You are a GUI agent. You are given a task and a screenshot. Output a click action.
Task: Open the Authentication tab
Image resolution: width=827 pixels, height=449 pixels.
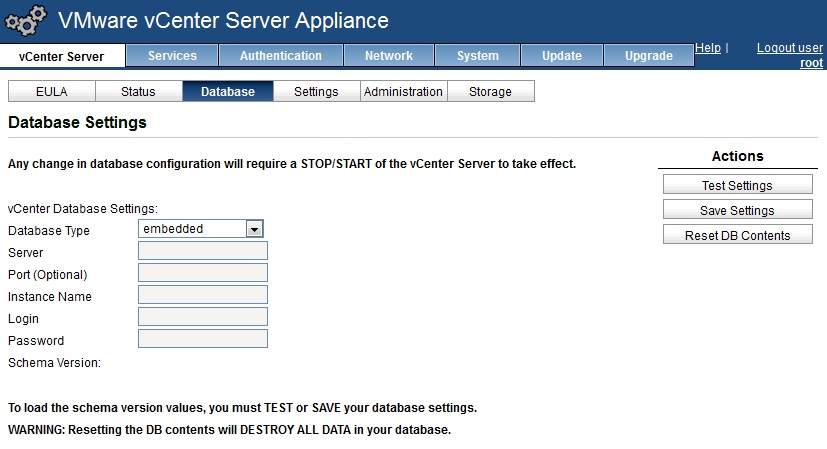281,55
